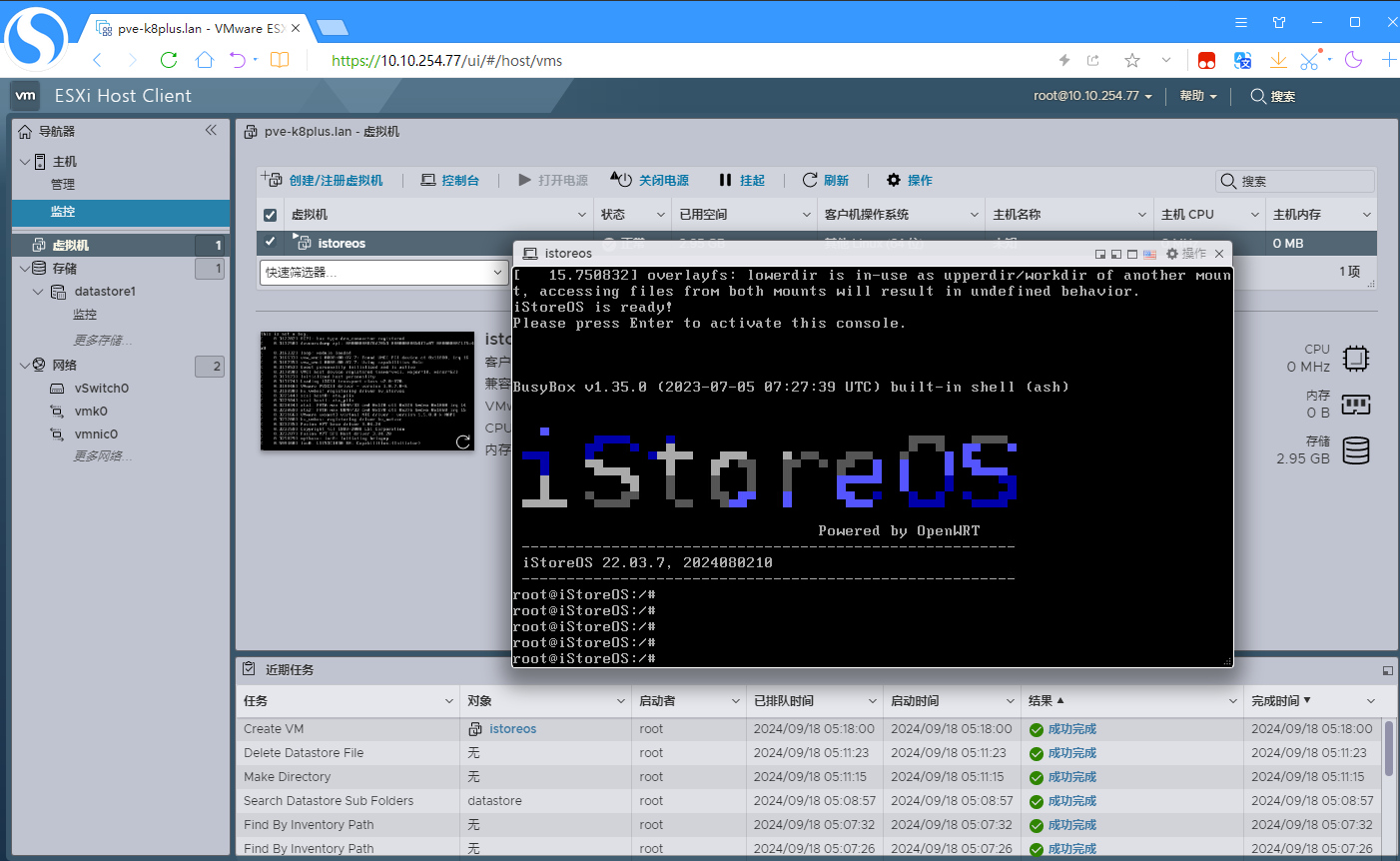Click the scissors screenshot tool icon
The width and height of the screenshot is (1400, 861).
point(1310,60)
